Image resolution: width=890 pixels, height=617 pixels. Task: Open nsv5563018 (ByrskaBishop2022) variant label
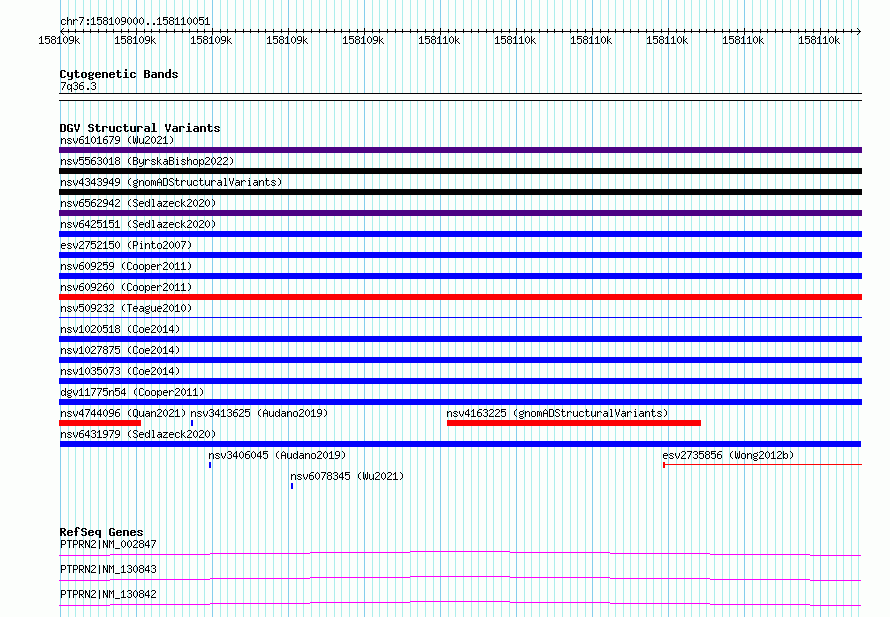coord(147,161)
